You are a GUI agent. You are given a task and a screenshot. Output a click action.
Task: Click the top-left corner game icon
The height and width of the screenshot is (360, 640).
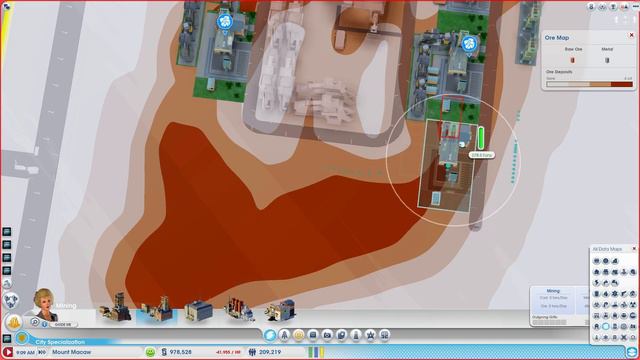click(x=6, y=6)
